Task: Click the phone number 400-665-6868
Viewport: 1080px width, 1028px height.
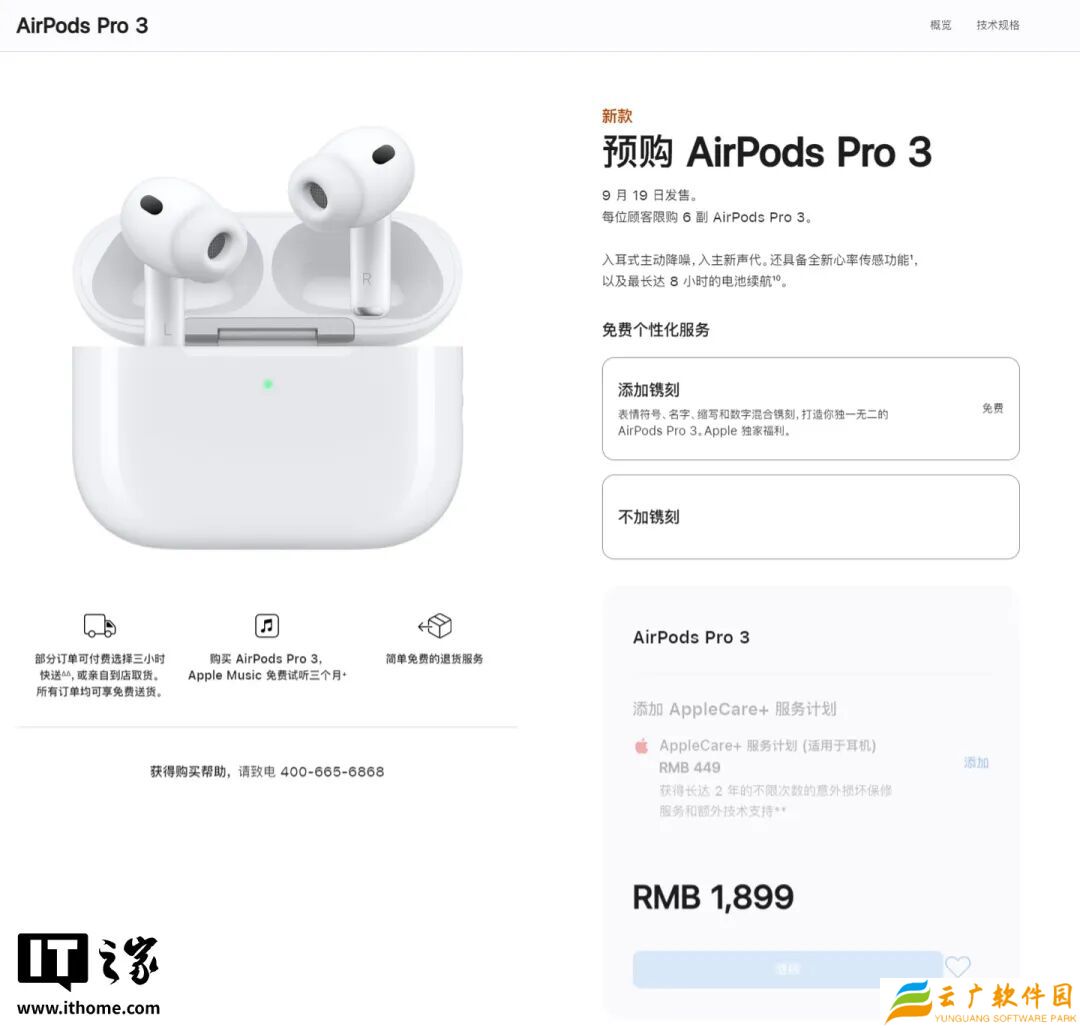Action: (332, 772)
